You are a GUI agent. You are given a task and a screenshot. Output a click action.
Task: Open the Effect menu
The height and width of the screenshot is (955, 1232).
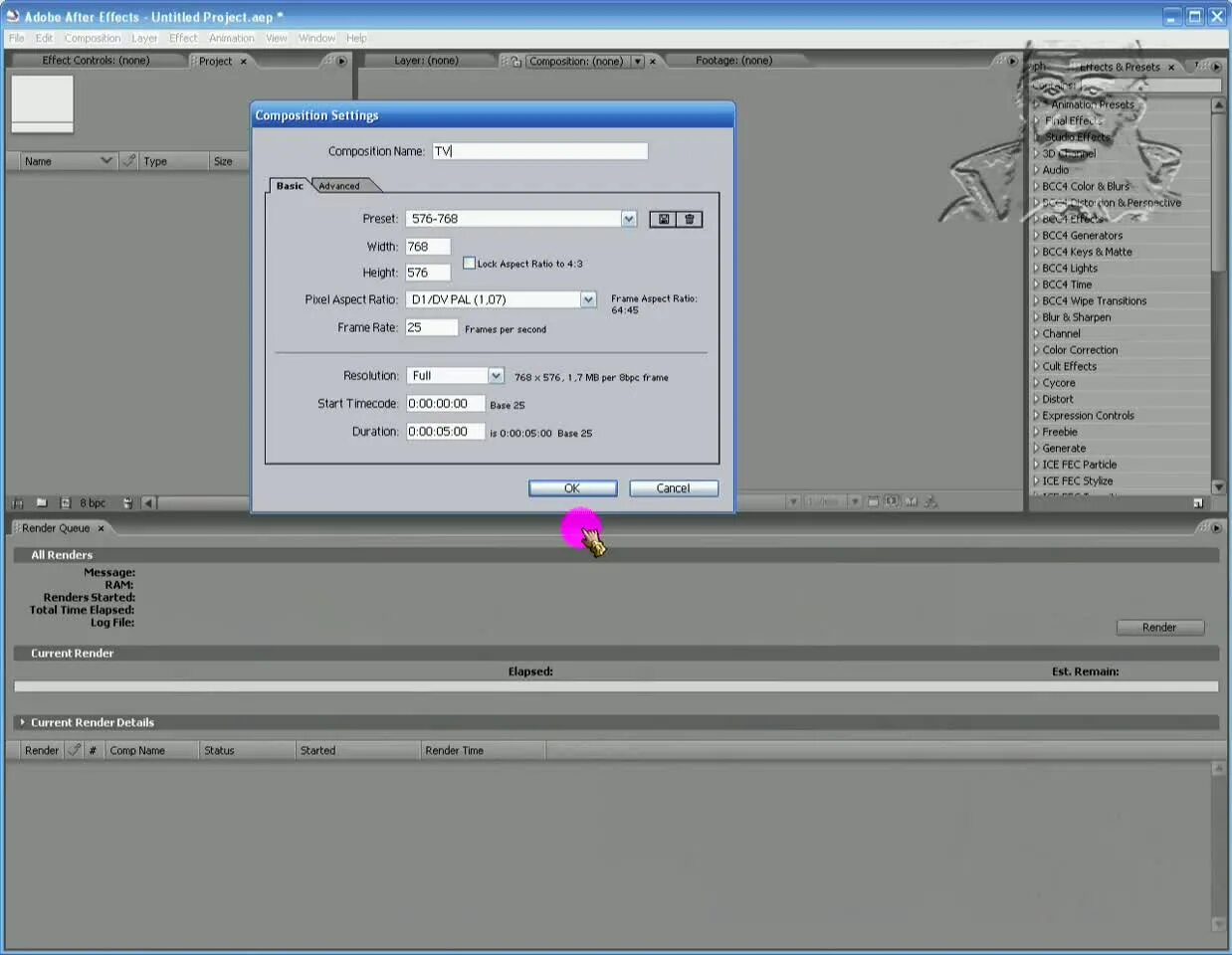(183, 38)
